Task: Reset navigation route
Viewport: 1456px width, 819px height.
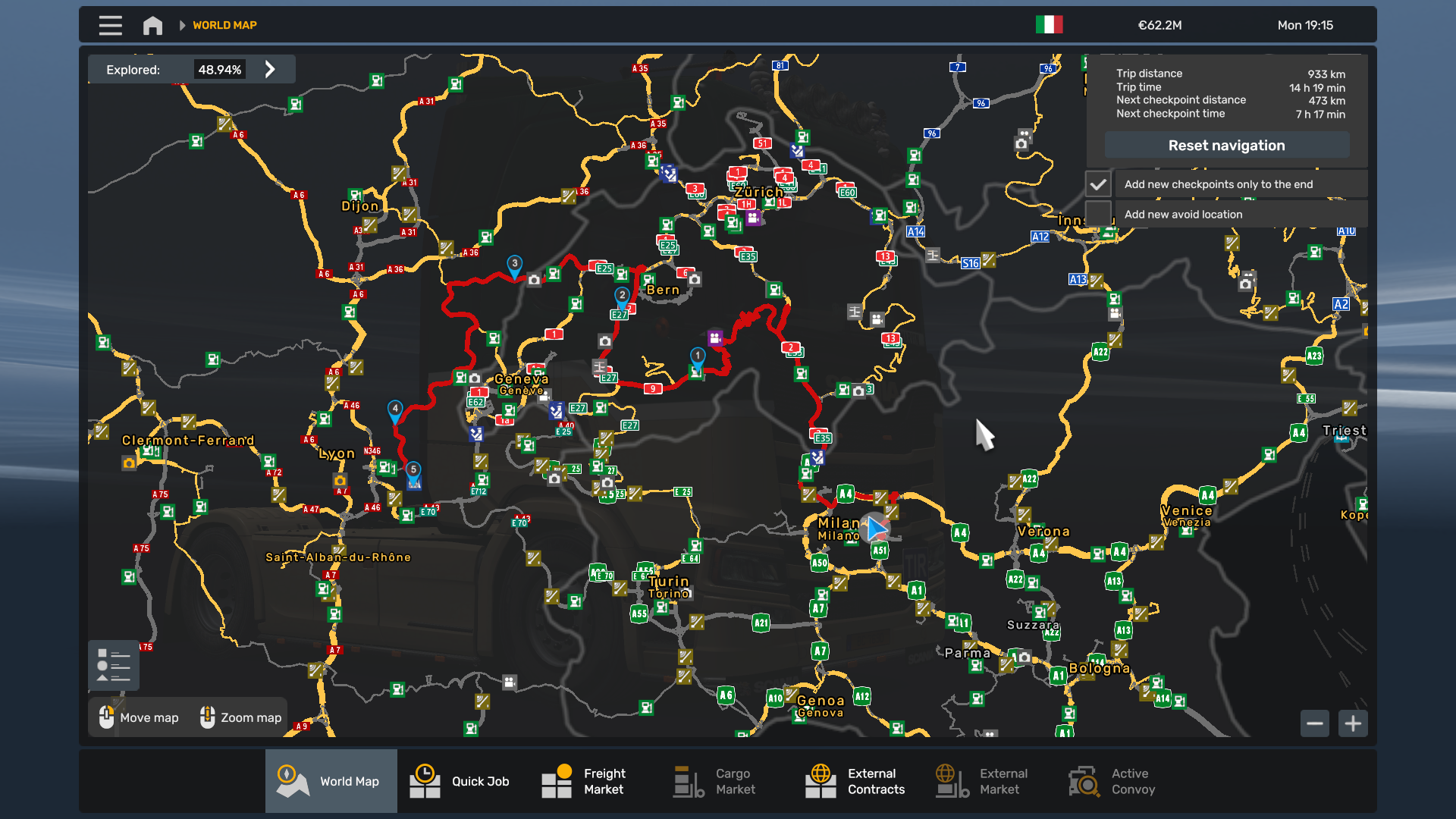Action: tap(1226, 145)
